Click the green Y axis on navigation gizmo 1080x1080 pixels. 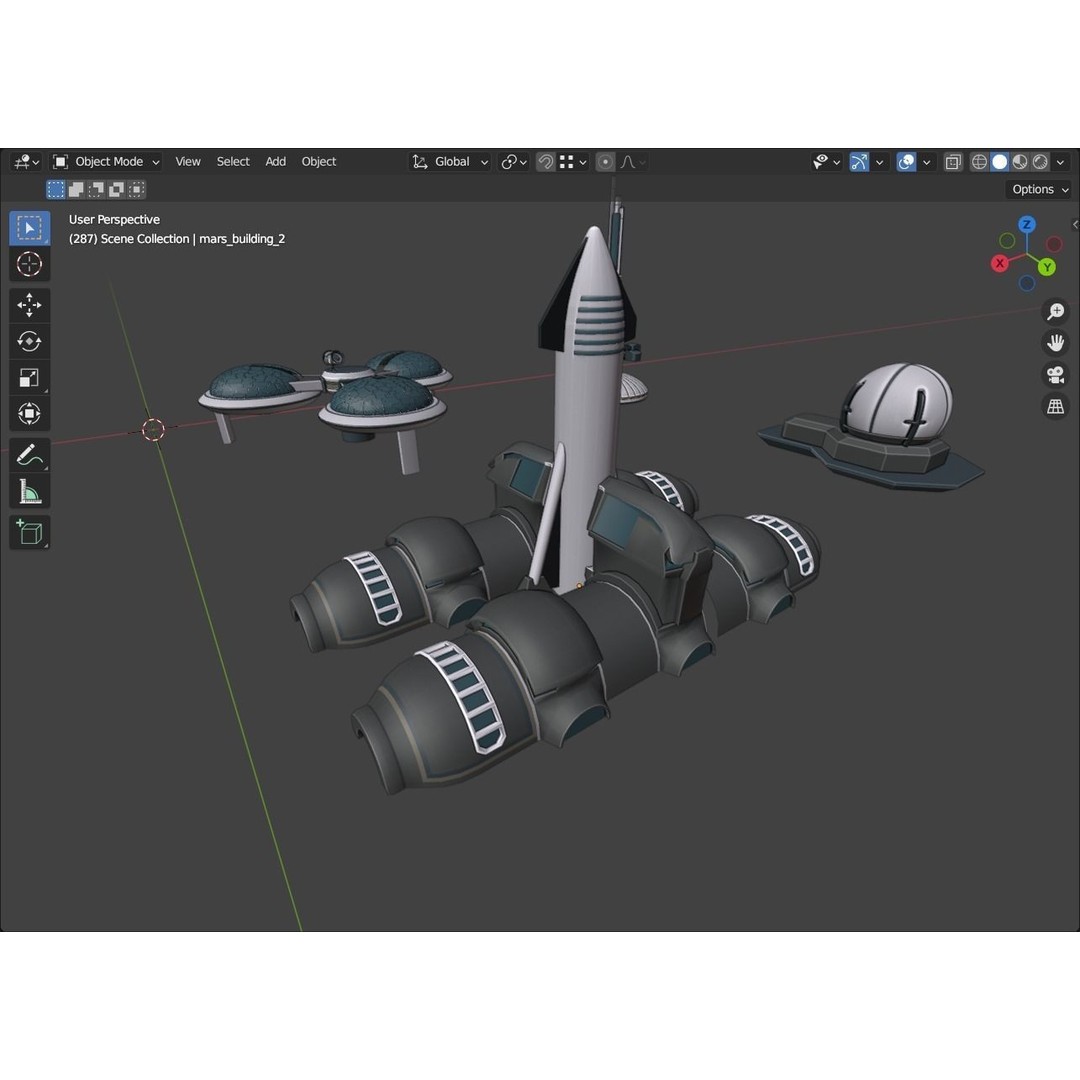tap(1046, 266)
